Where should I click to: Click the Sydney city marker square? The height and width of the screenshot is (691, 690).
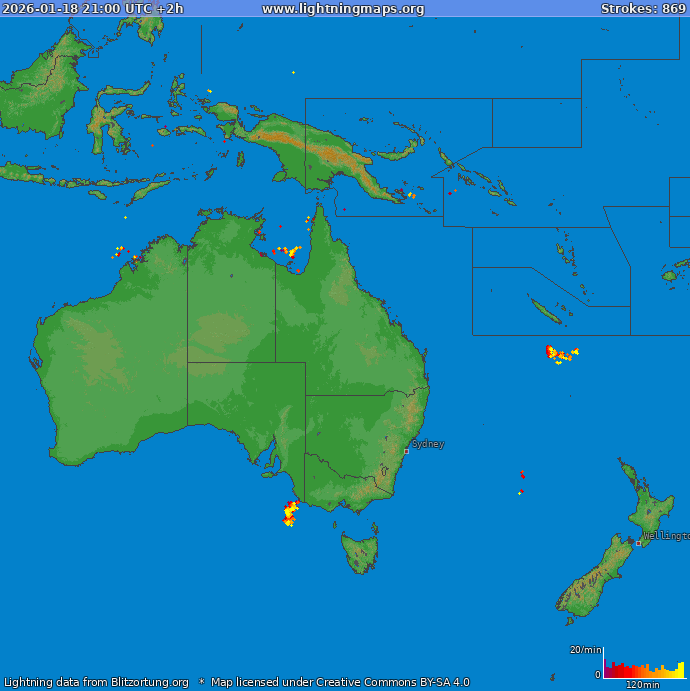pyautogui.click(x=406, y=451)
